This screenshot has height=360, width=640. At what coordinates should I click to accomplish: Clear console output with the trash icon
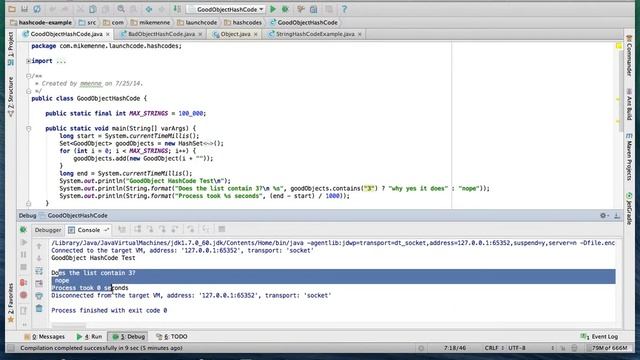tap(39, 308)
